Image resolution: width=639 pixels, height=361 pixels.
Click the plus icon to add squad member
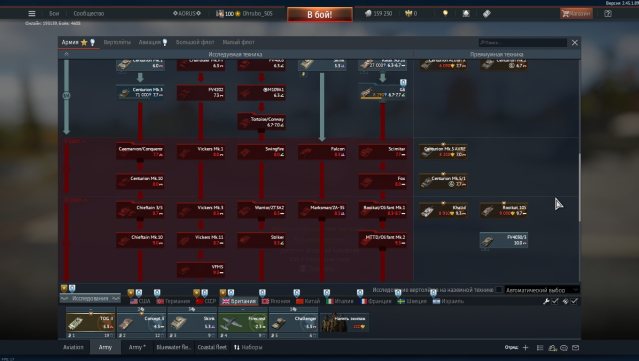click(x=525, y=348)
